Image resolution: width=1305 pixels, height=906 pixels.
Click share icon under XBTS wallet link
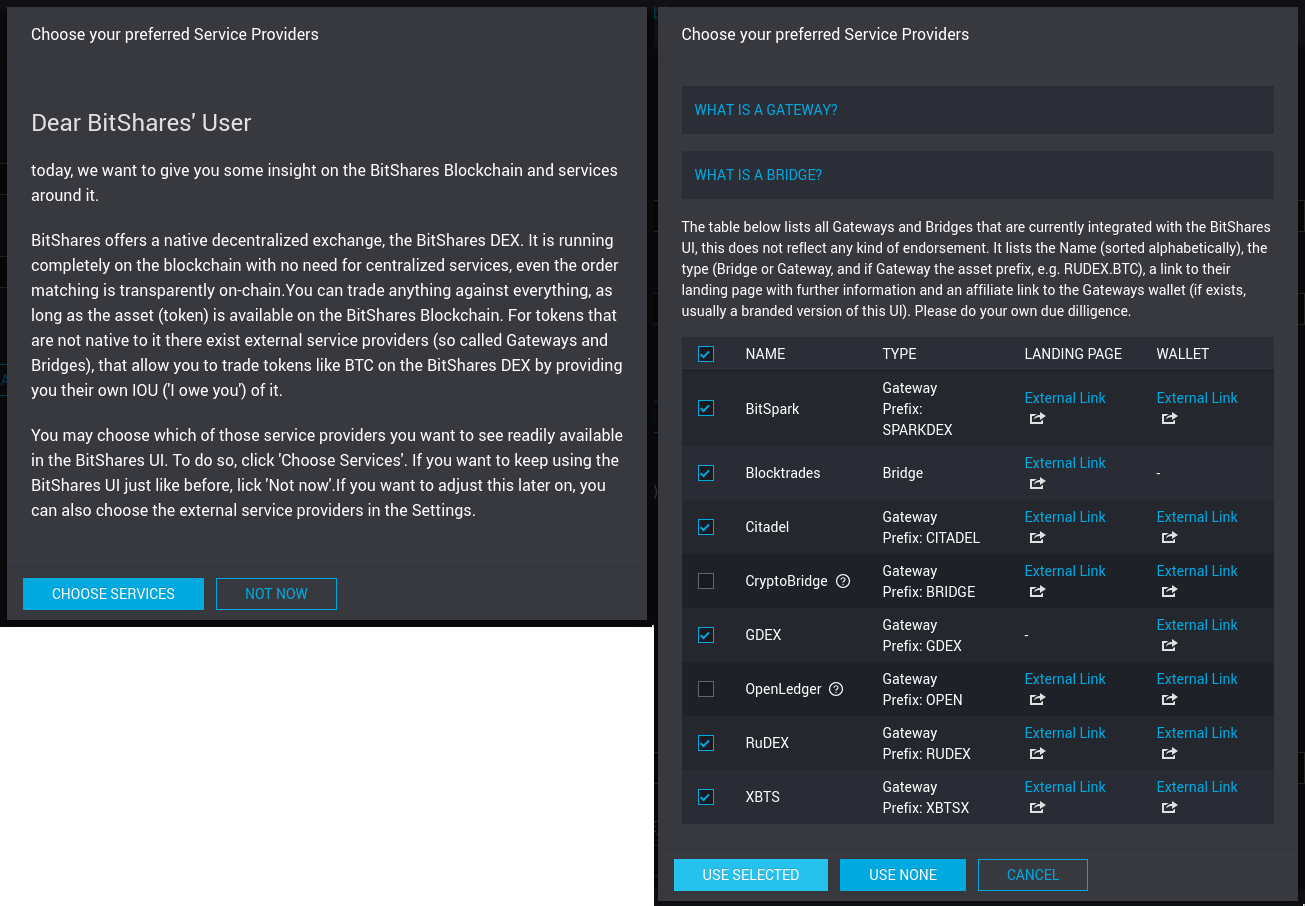click(1169, 808)
